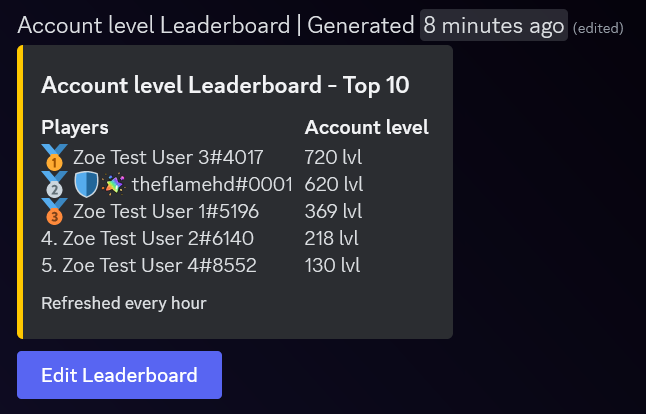Image resolution: width=646 pixels, height=414 pixels.
Task: Click the gold first-place medal icon
Action: pyautogui.click(x=54, y=157)
